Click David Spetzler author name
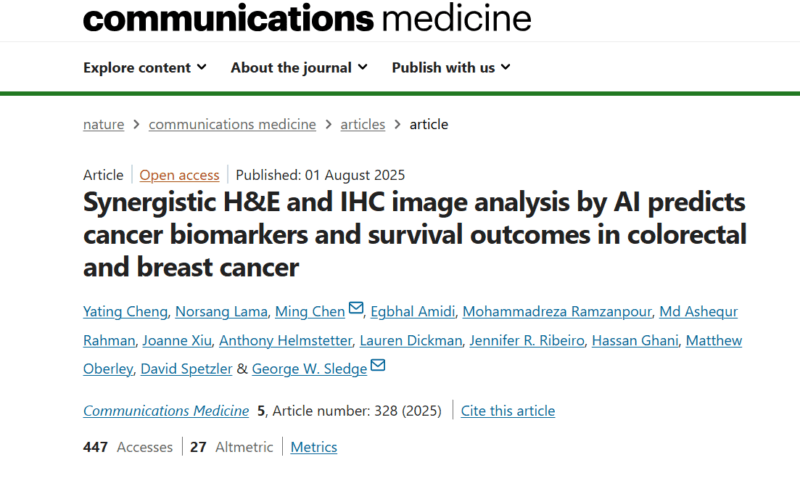The width and height of the screenshot is (800, 481). 186,369
